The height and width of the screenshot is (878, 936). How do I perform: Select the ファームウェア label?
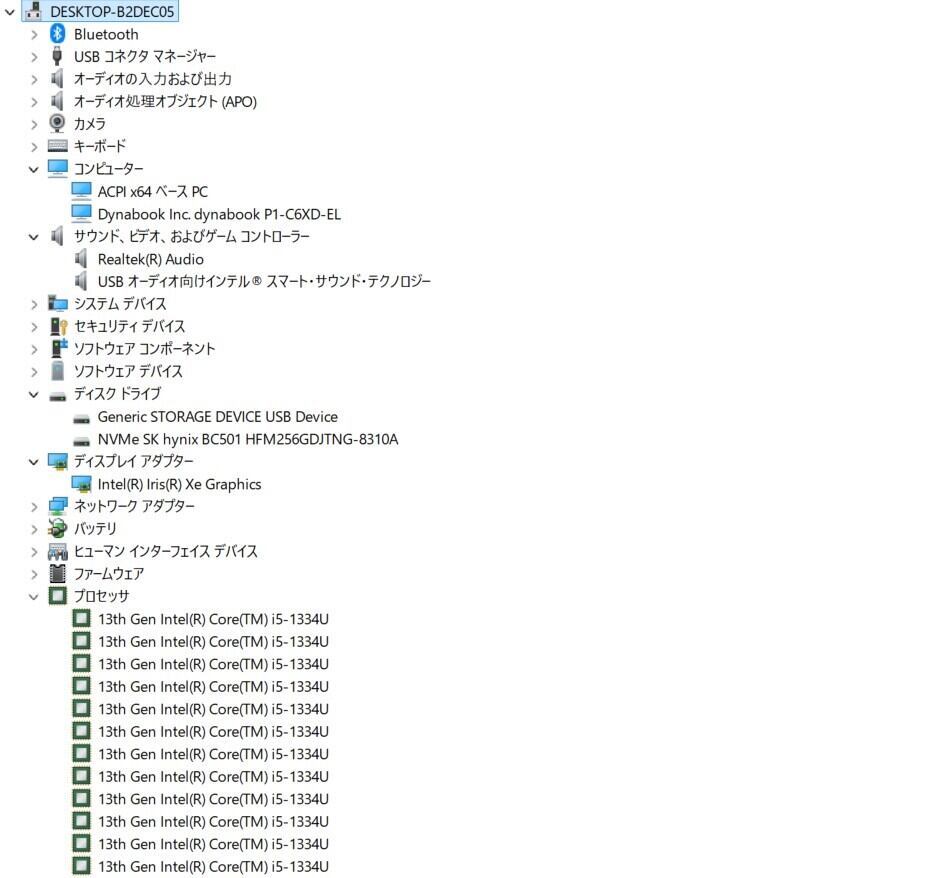pyautogui.click(x=109, y=574)
